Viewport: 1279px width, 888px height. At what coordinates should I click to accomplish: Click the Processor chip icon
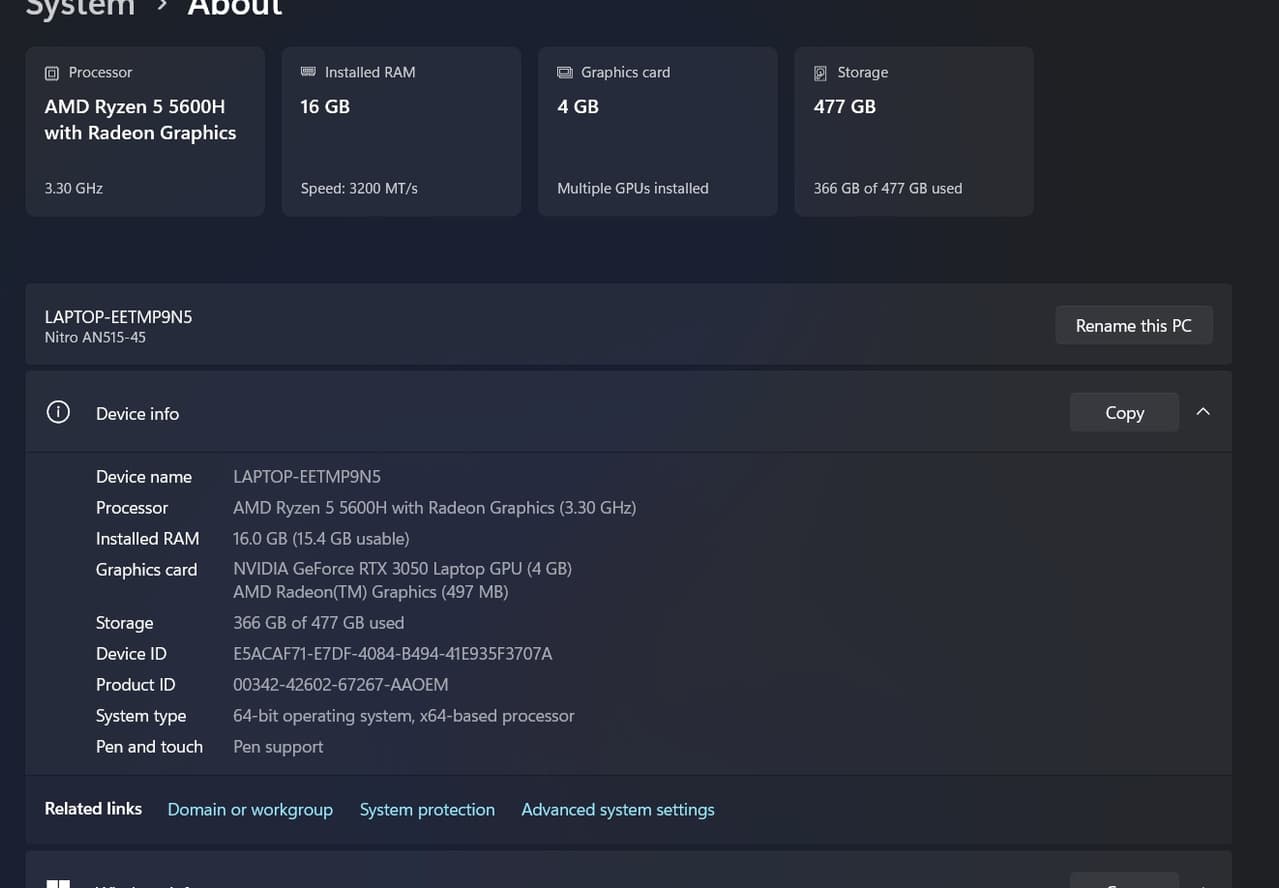tap(52, 73)
